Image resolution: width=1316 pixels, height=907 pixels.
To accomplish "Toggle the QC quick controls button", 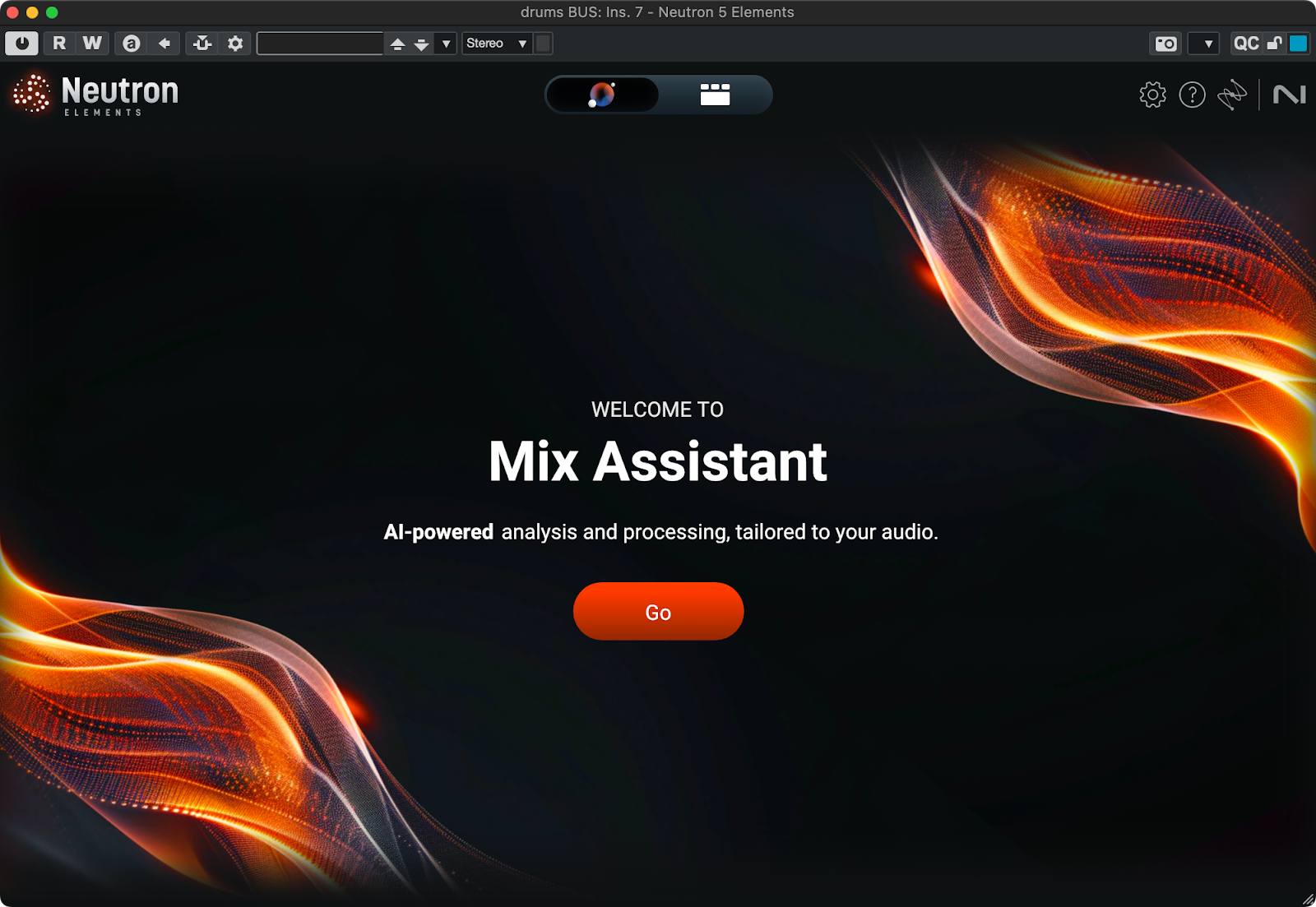I will point(1246,44).
